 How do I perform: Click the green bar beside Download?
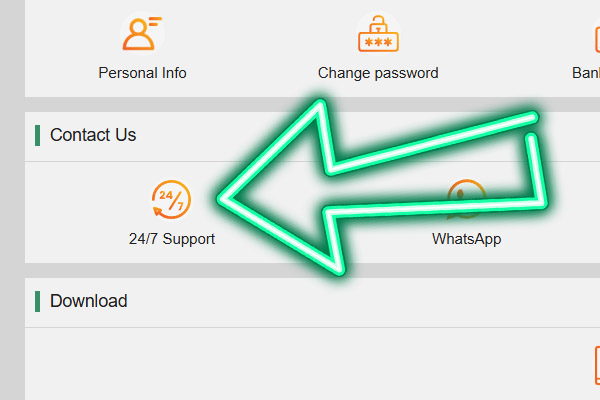[x=38, y=302]
